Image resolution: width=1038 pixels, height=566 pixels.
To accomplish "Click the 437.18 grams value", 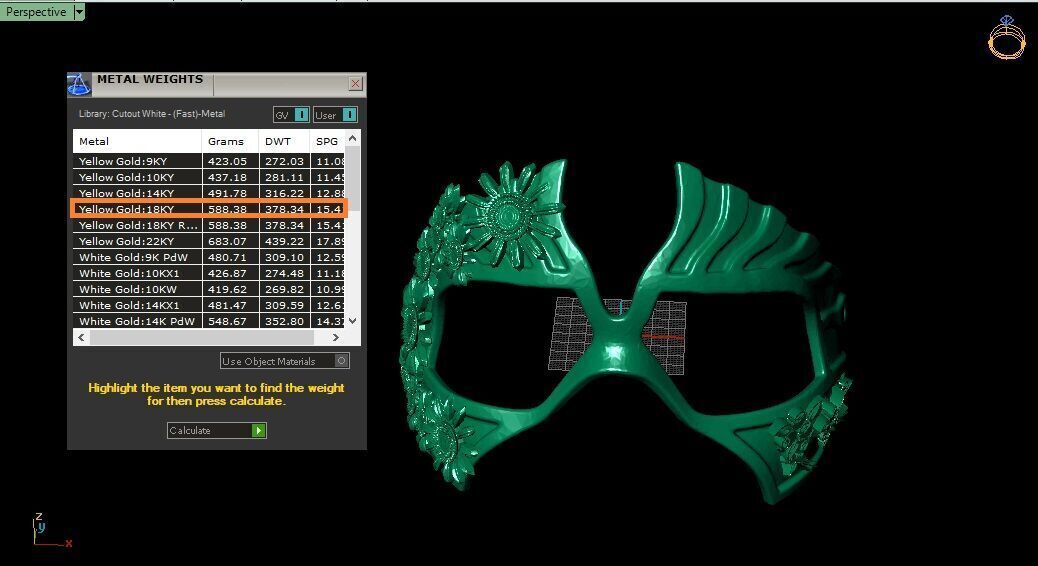I will tap(227, 177).
